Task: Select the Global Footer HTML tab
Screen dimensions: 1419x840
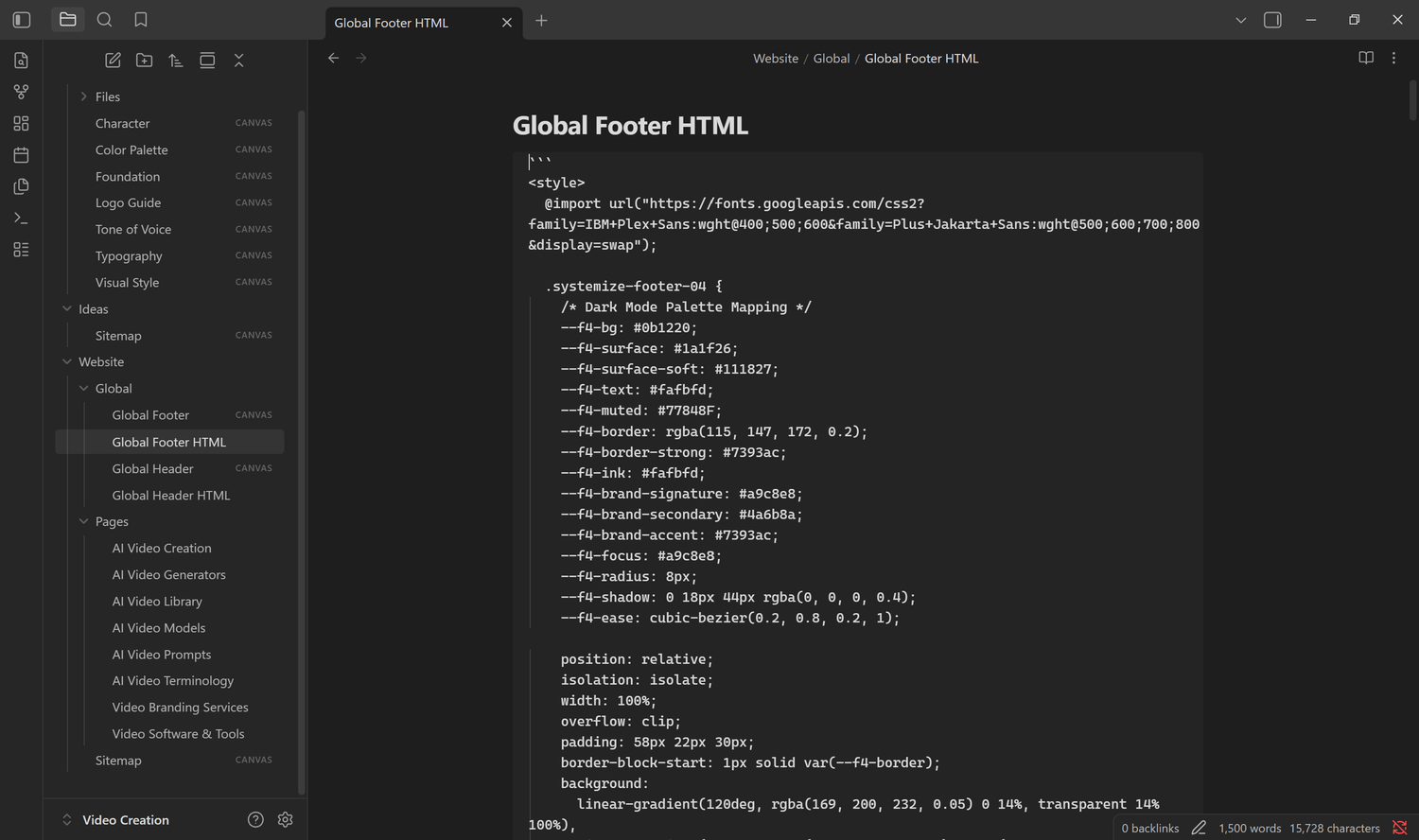Action: (x=422, y=22)
